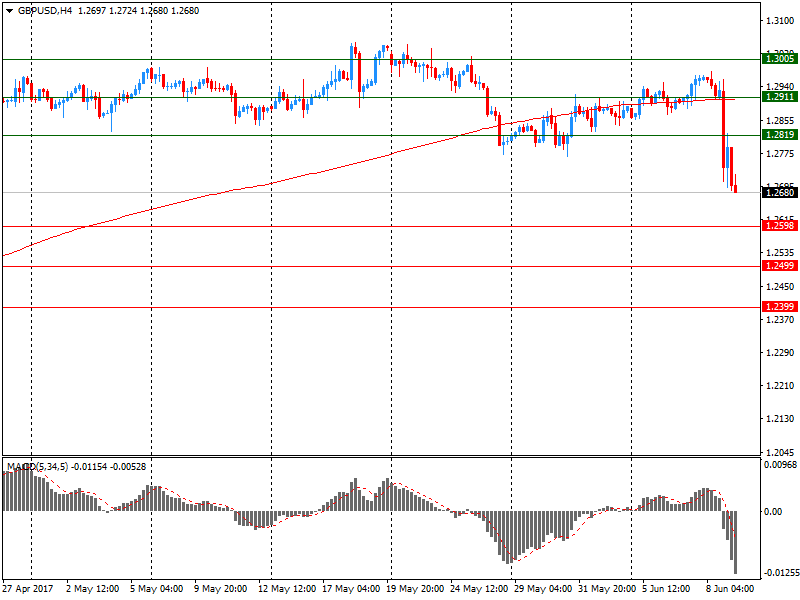
Task: Click the MACD zero level 0.00 label
Action: [x=773, y=512]
